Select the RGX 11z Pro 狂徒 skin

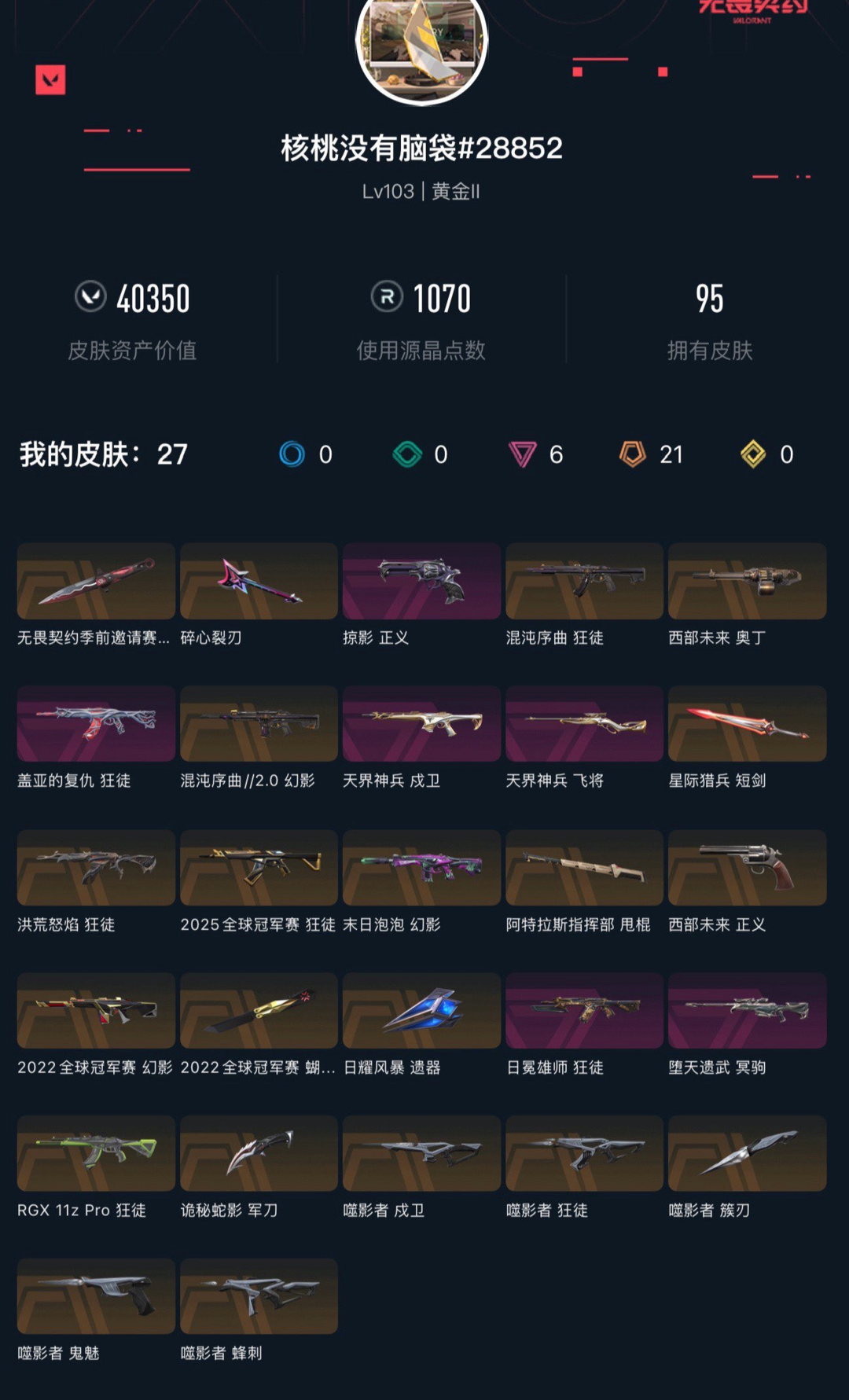click(96, 1153)
